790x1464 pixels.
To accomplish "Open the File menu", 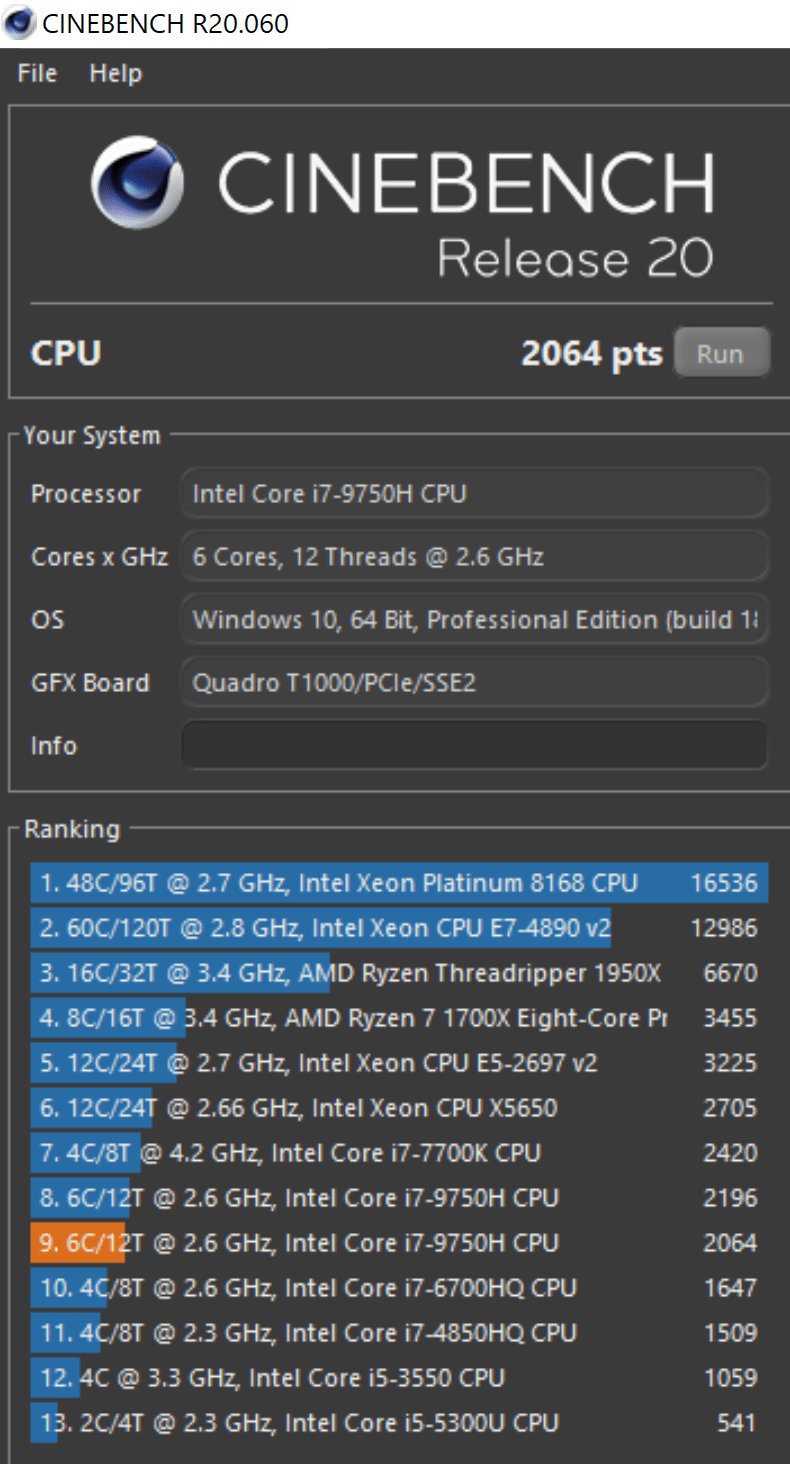I will (x=37, y=74).
